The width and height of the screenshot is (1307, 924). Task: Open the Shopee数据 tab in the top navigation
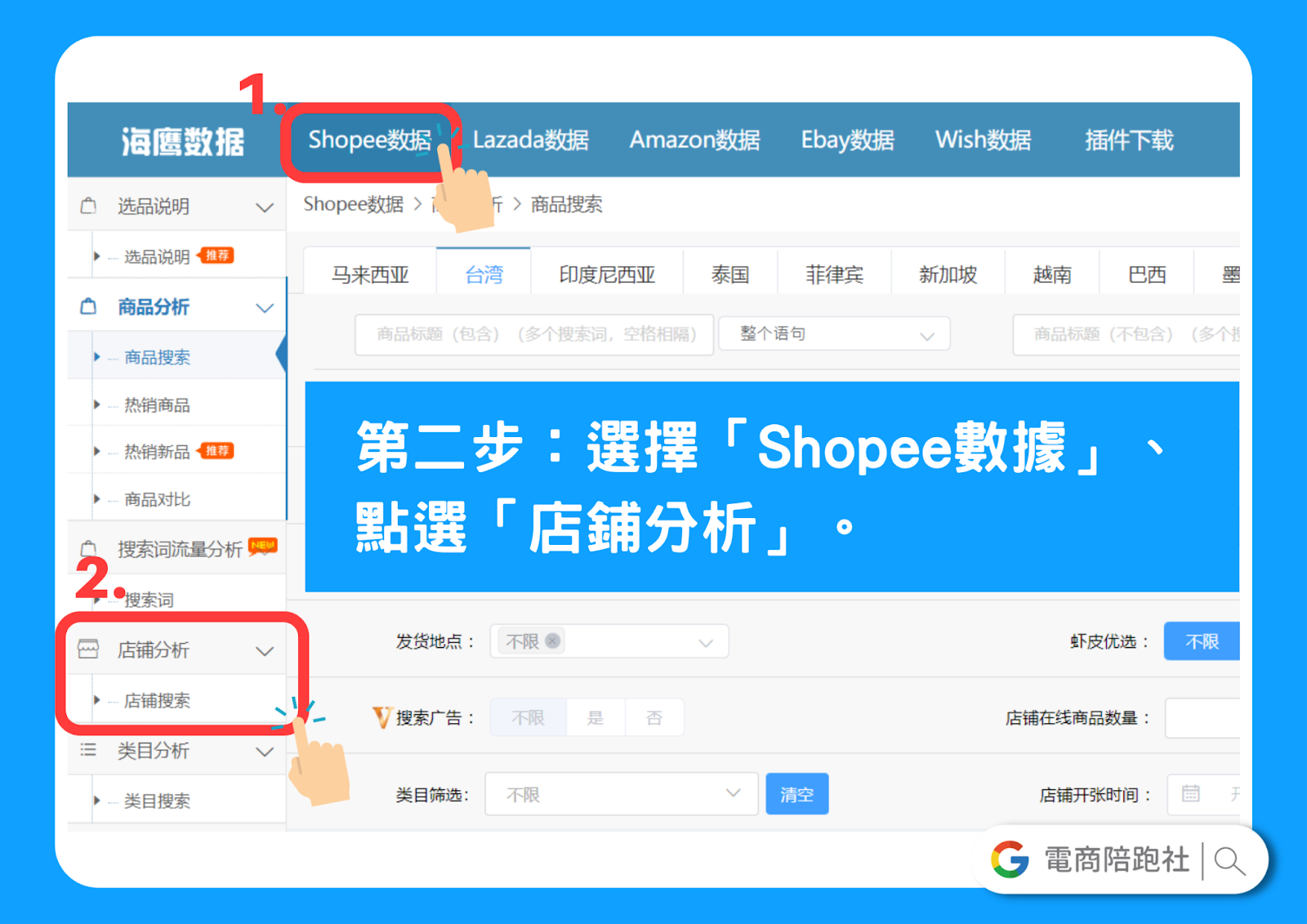coord(369,141)
